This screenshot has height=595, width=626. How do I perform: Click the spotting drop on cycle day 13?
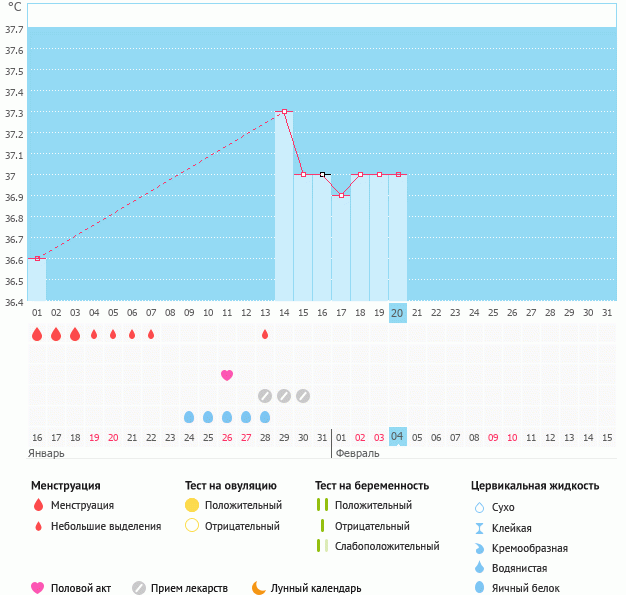point(265,334)
